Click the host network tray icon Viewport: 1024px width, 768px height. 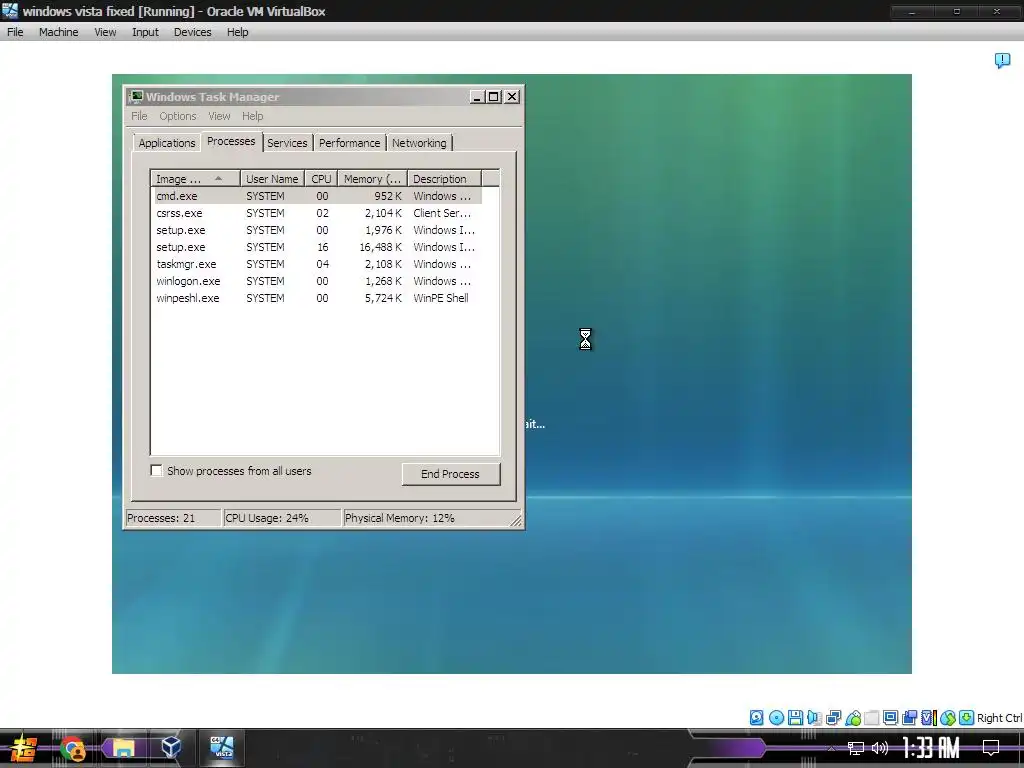tap(856, 748)
